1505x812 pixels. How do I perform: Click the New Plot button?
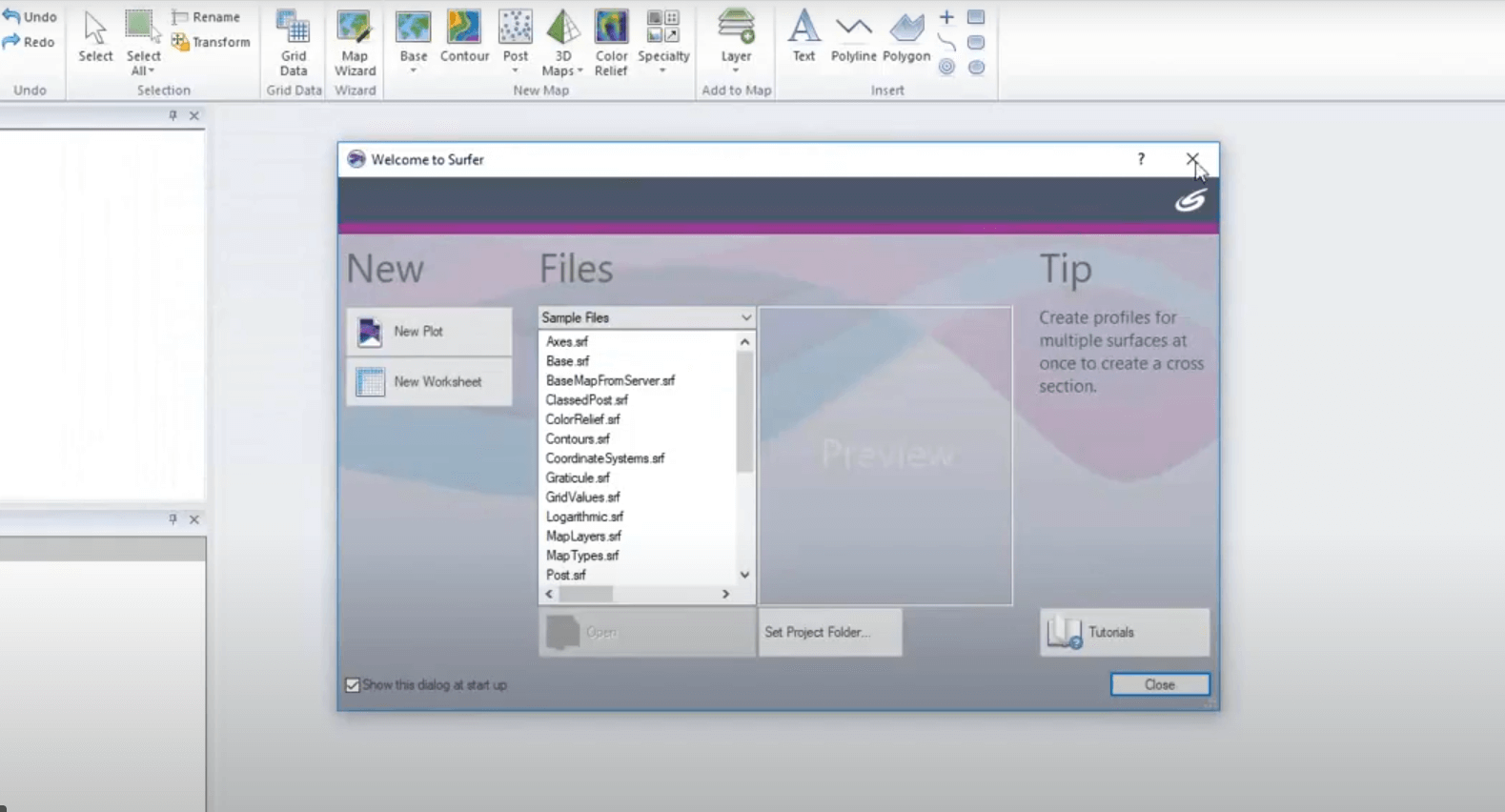429,332
